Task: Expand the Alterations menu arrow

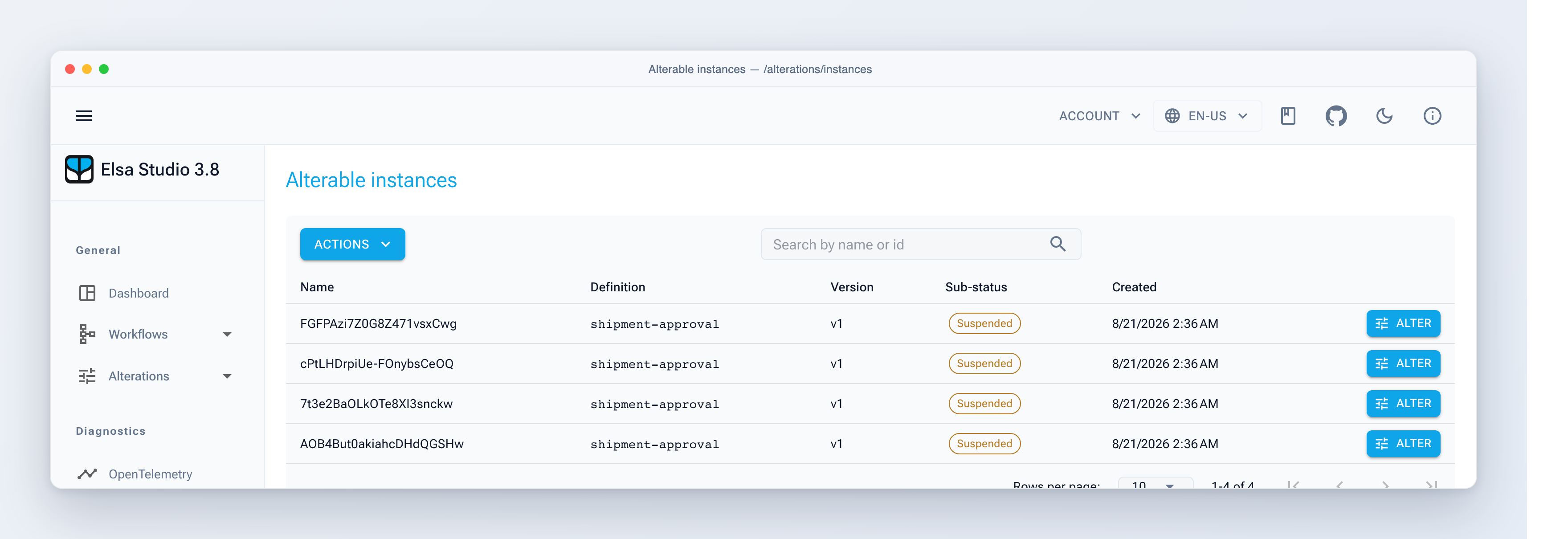Action: [x=227, y=376]
